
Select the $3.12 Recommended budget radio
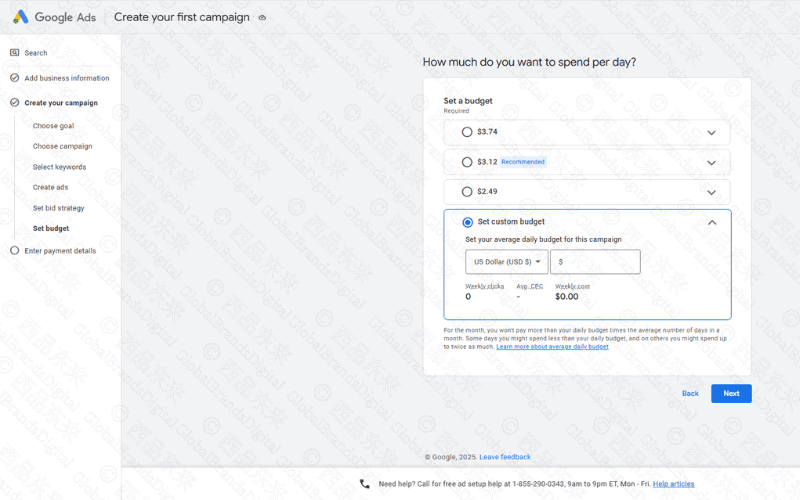[467, 162]
